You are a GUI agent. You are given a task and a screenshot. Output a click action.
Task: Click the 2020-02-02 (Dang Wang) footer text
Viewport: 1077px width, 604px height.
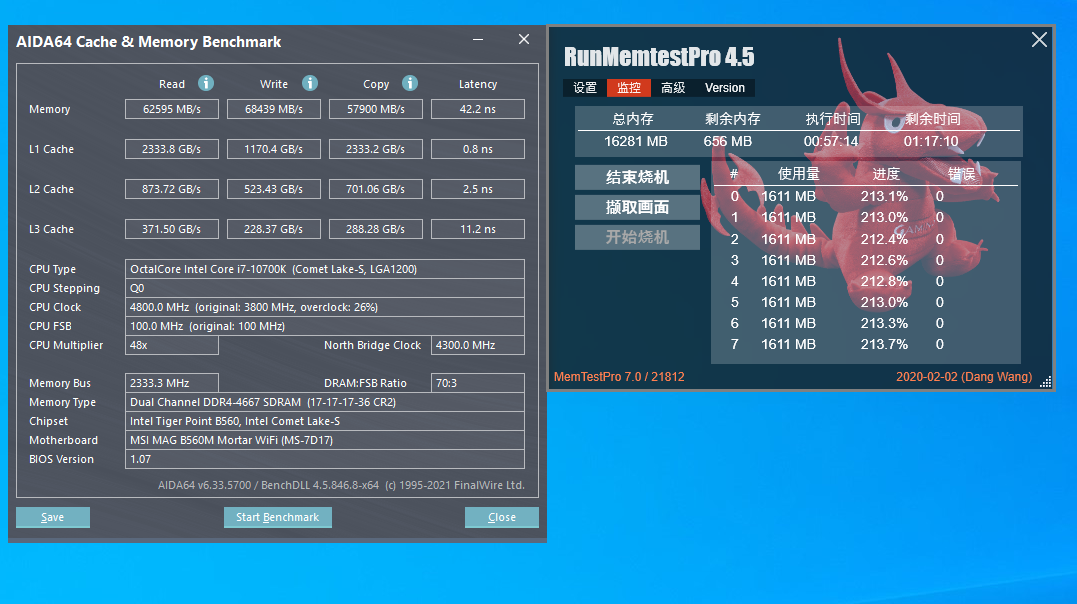964,377
